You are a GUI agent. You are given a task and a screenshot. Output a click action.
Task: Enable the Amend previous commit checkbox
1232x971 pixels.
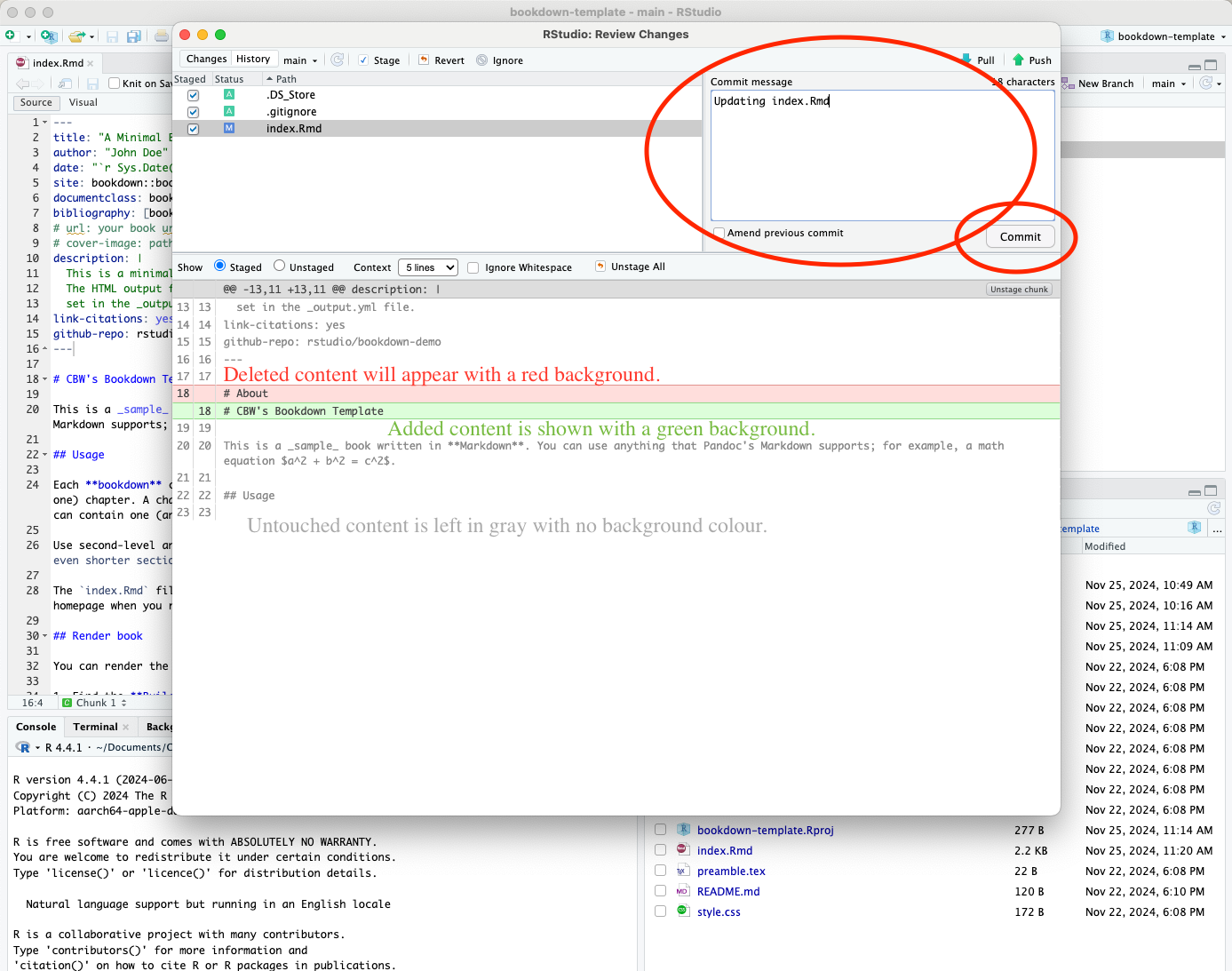click(719, 233)
